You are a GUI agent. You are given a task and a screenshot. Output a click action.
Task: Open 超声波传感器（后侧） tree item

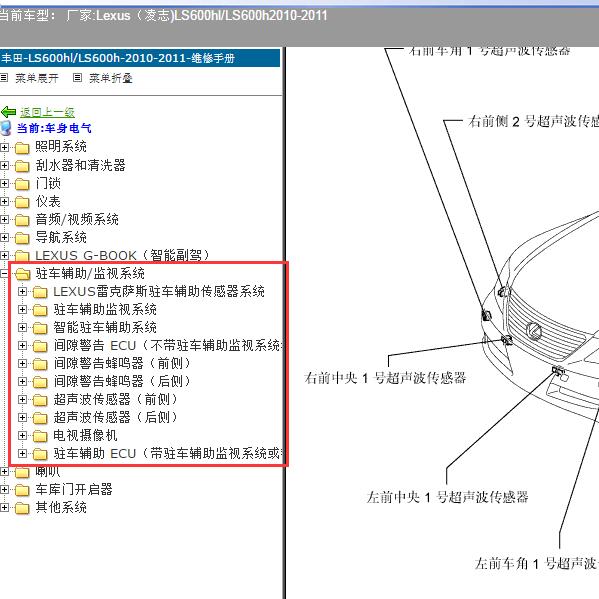point(115,417)
